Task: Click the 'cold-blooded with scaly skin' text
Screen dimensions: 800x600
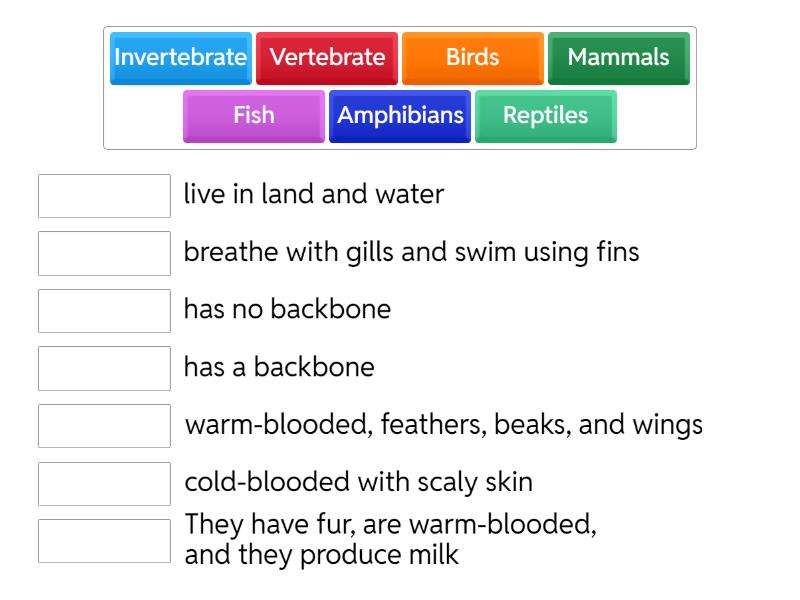Action: [358, 482]
